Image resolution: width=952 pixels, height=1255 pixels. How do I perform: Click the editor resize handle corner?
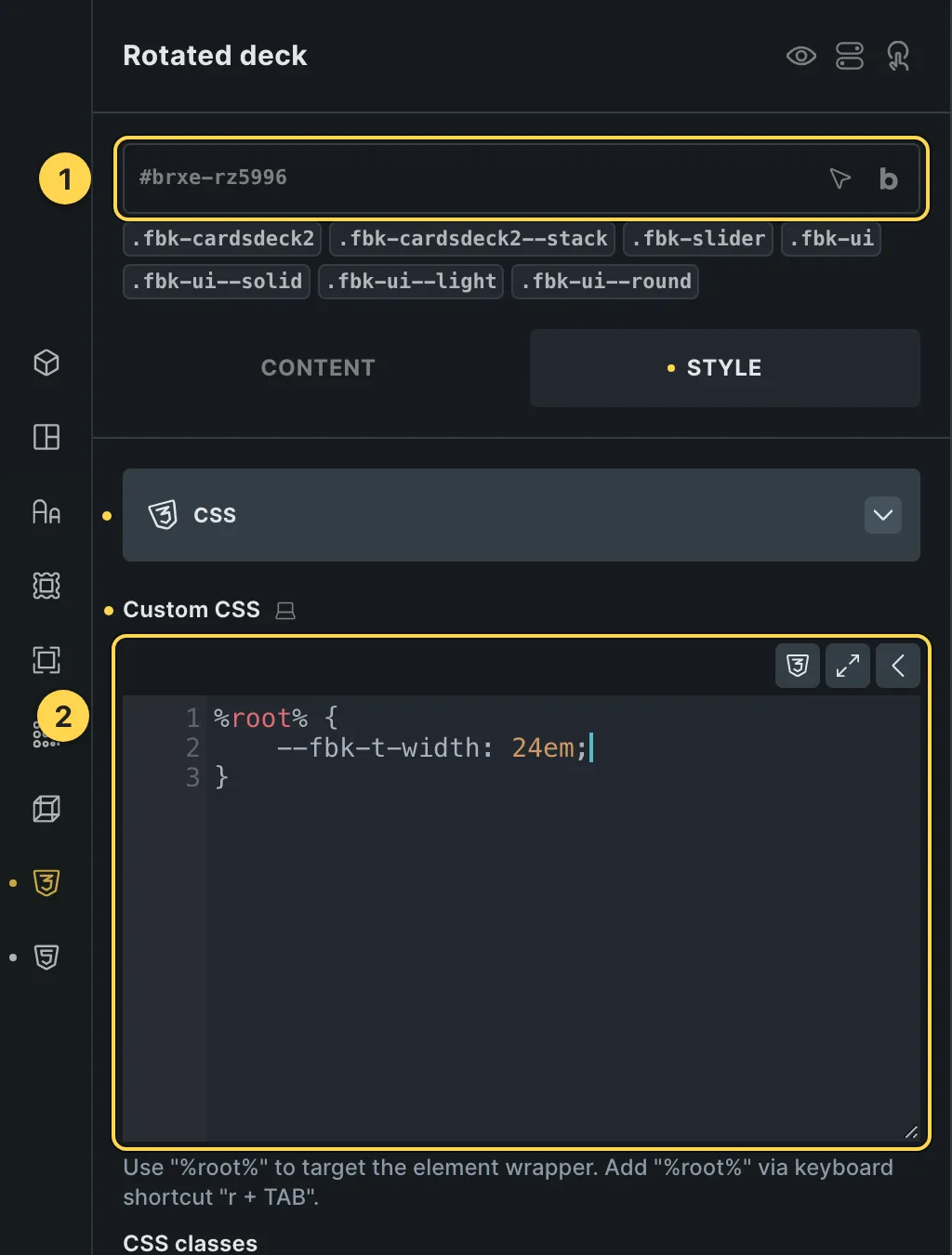click(x=911, y=1132)
